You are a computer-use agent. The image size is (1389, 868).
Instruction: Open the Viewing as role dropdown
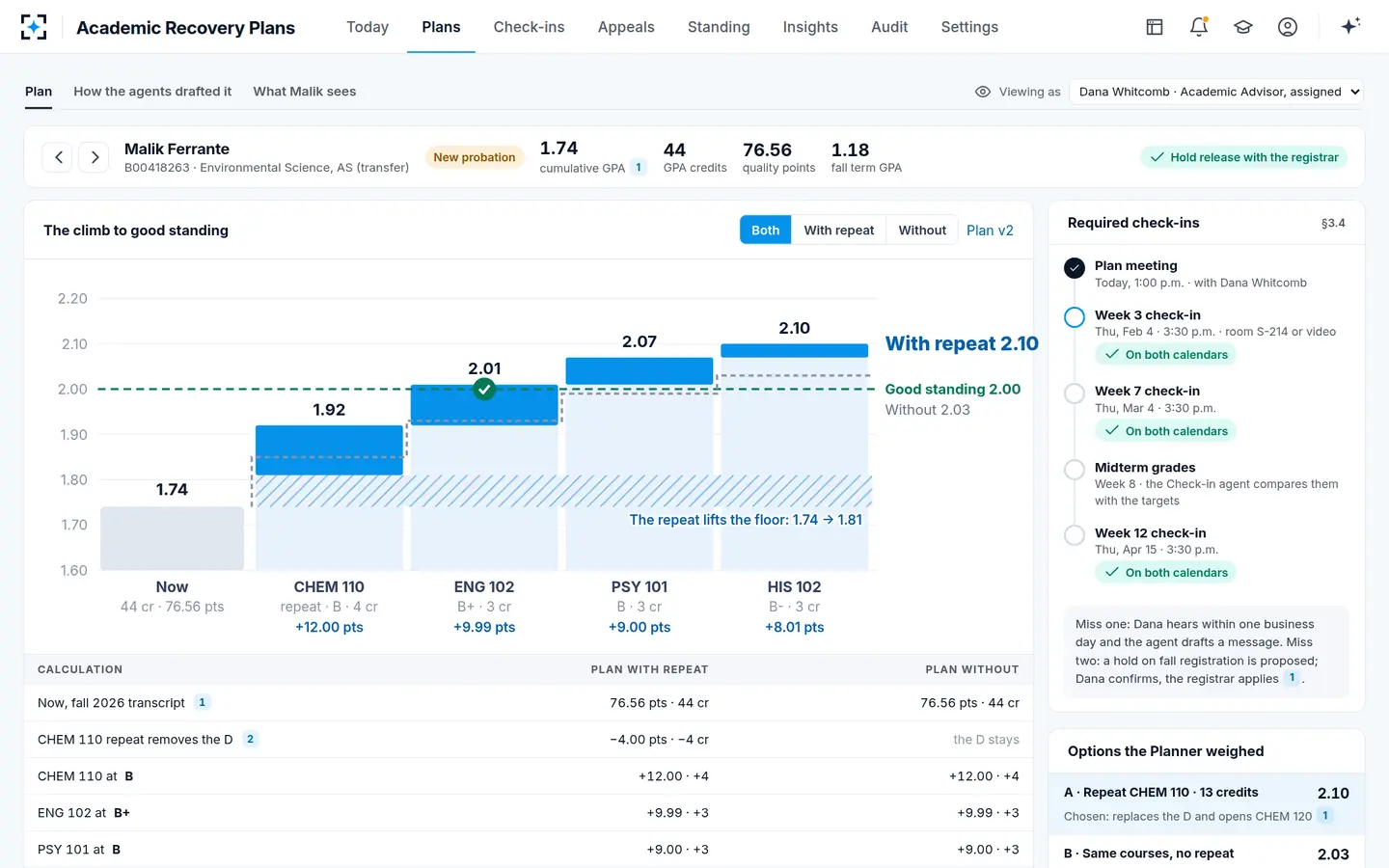pos(1216,92)
